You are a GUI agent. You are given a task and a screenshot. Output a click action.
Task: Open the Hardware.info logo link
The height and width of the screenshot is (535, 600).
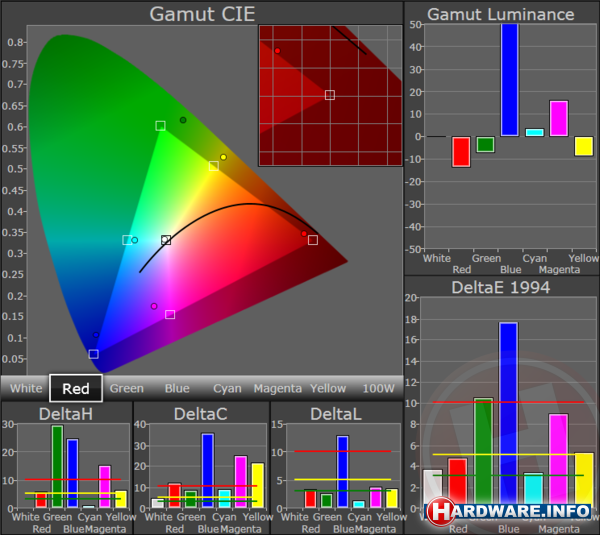coord(510,511)
